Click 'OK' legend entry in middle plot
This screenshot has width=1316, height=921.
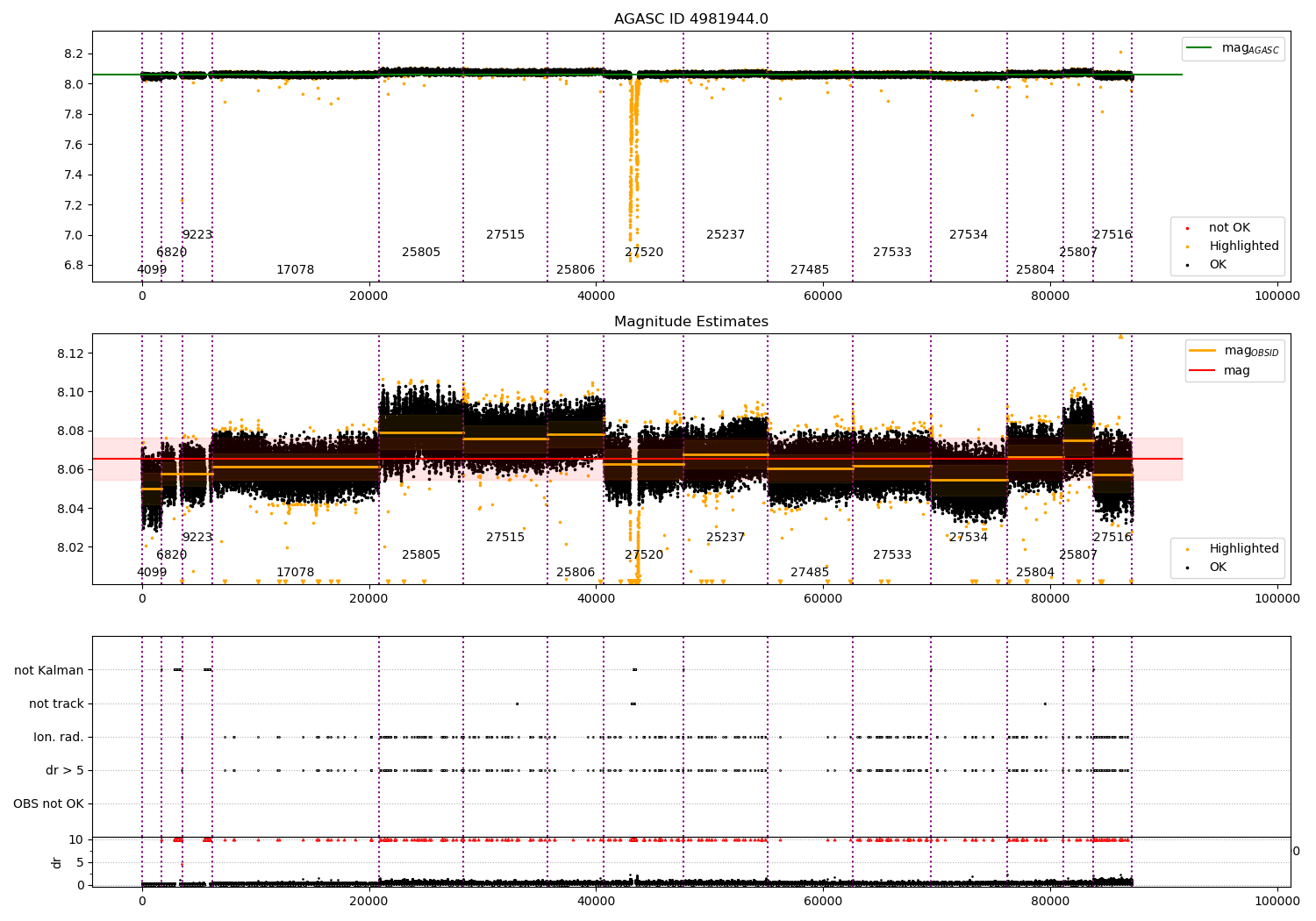click(1218, 568)
